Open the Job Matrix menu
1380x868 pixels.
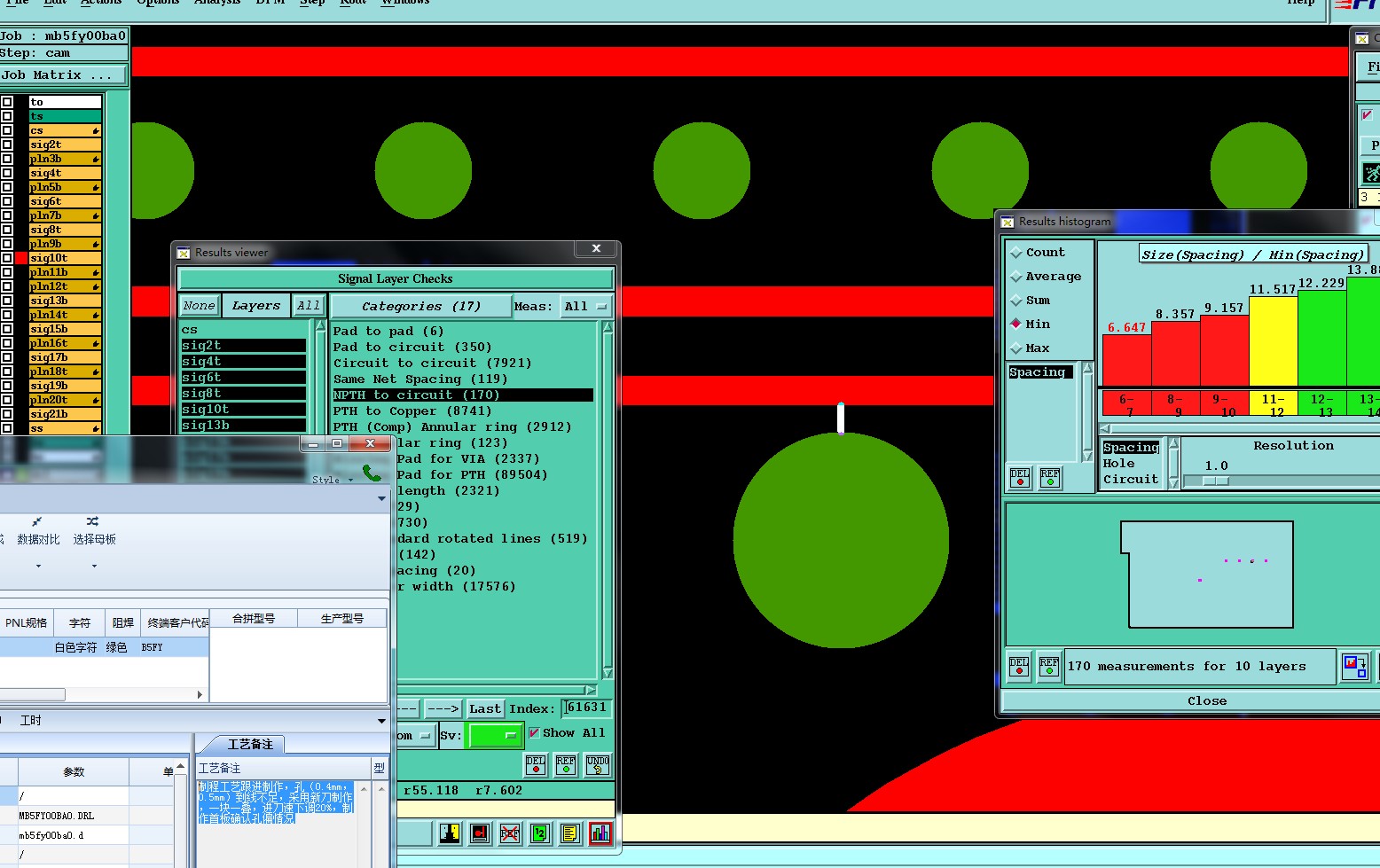(x=64, y=75)
